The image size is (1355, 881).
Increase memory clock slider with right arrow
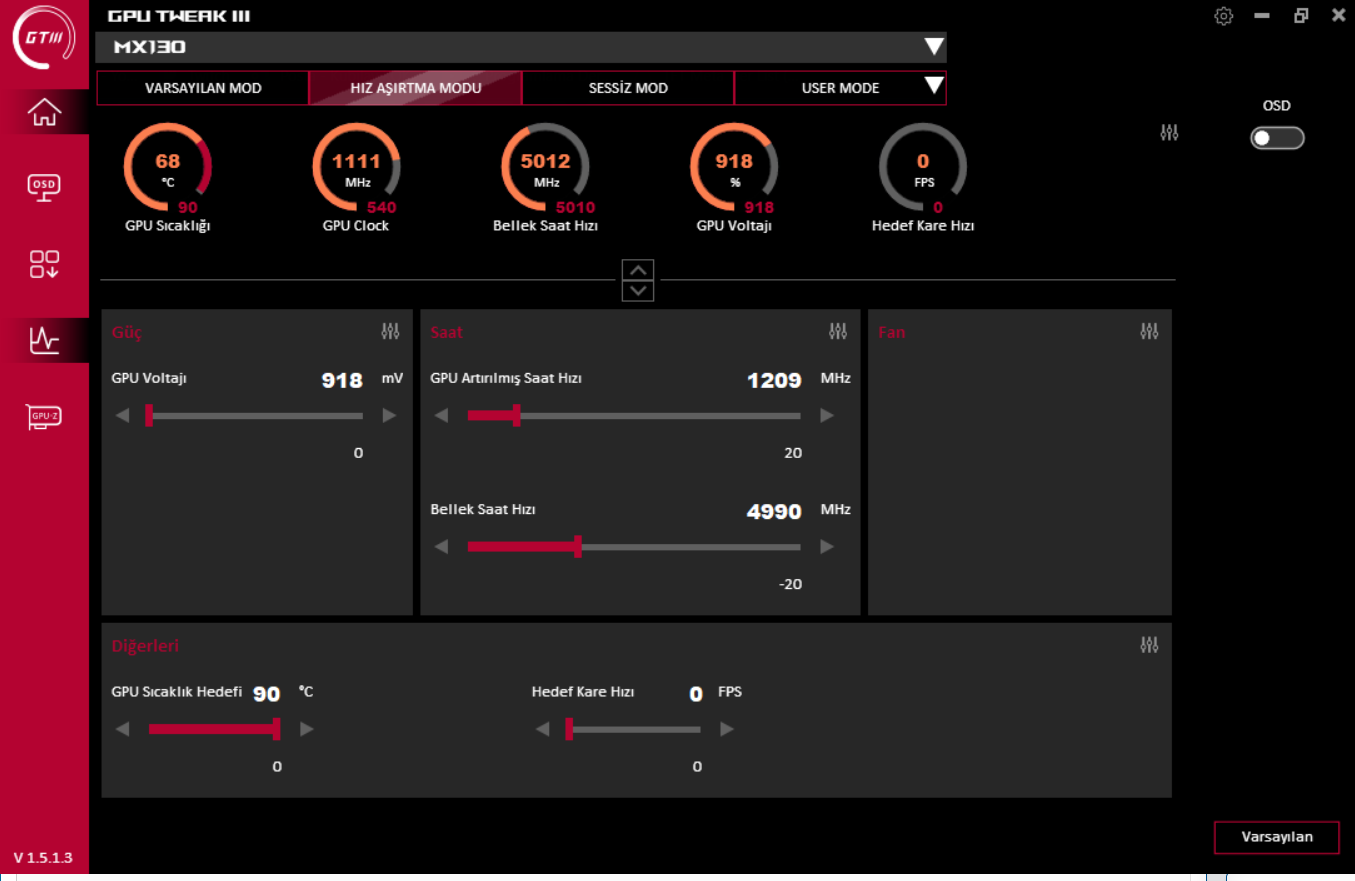827,547
